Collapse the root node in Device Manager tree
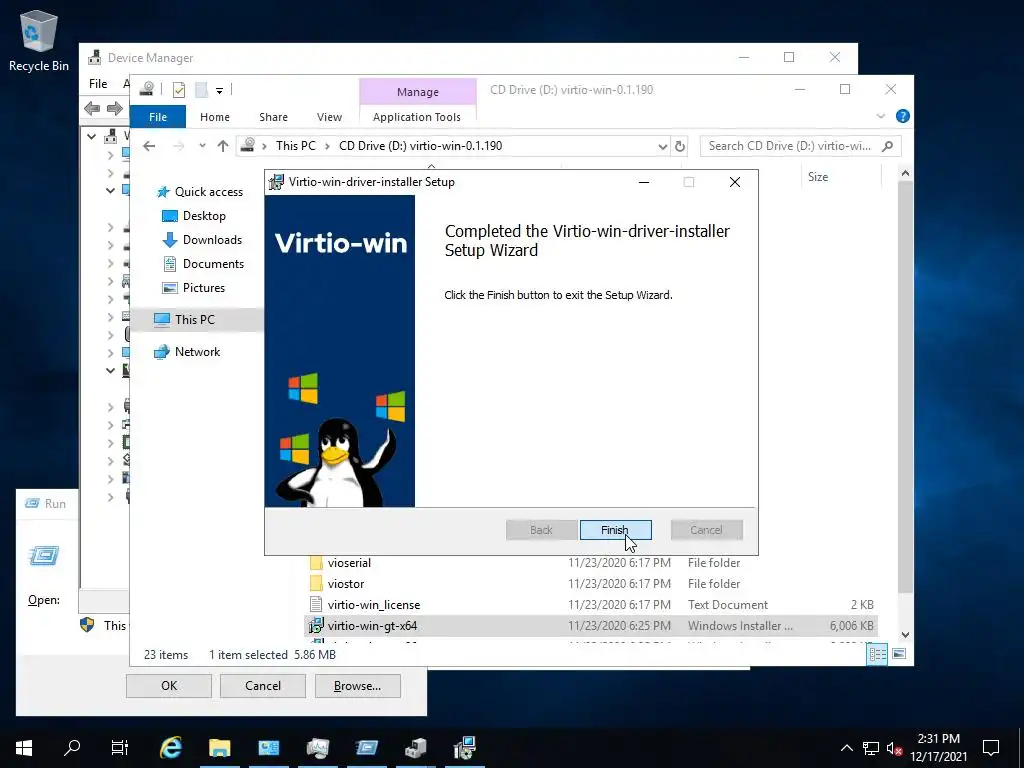 (91, 136)
